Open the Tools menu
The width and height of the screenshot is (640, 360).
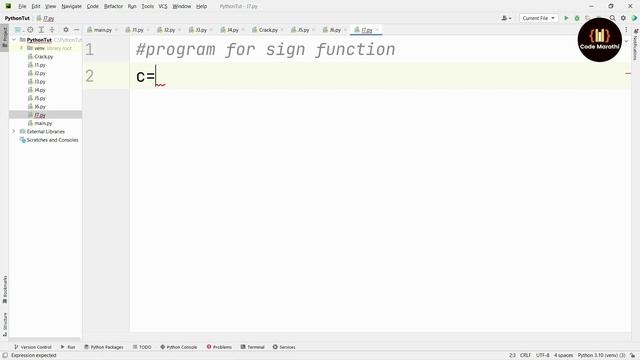coord(147,6)
